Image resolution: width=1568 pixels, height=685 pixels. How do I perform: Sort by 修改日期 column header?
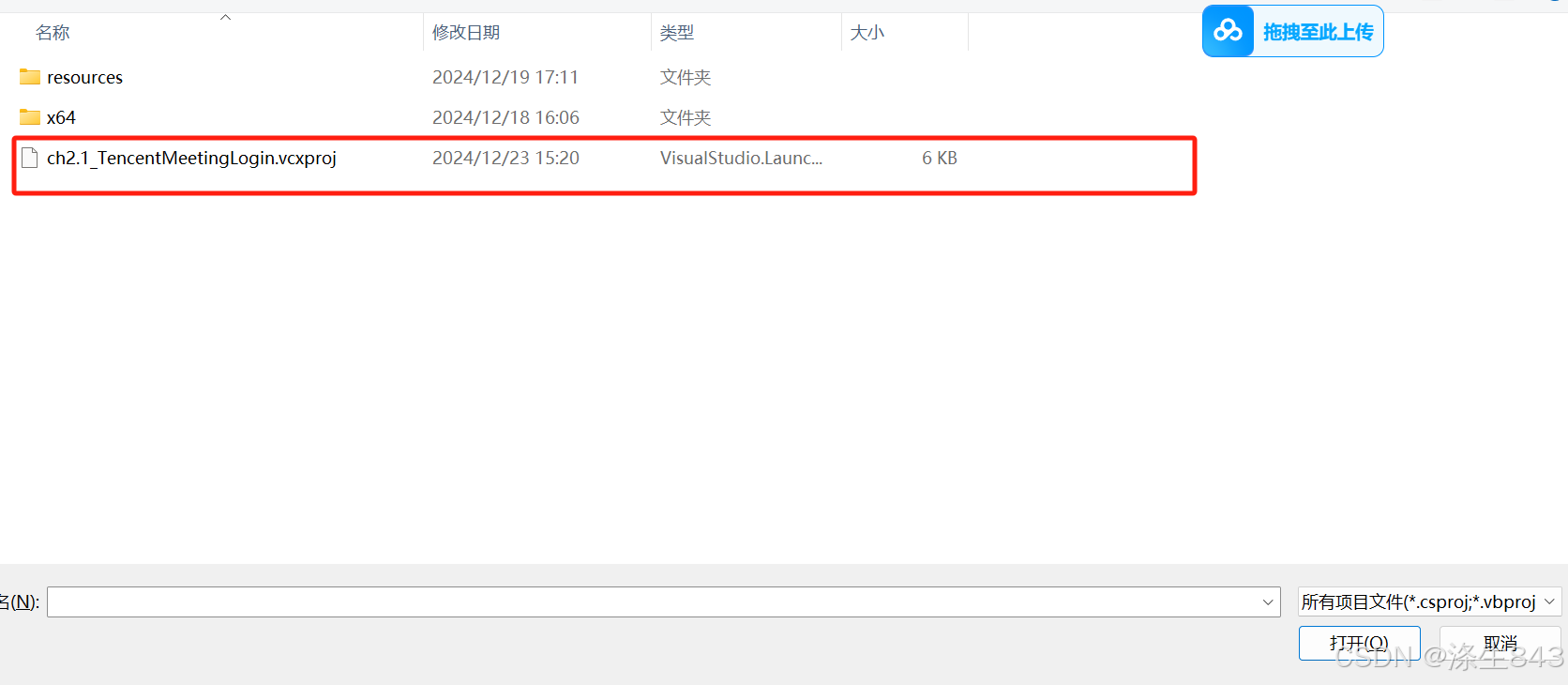[466, 33]
